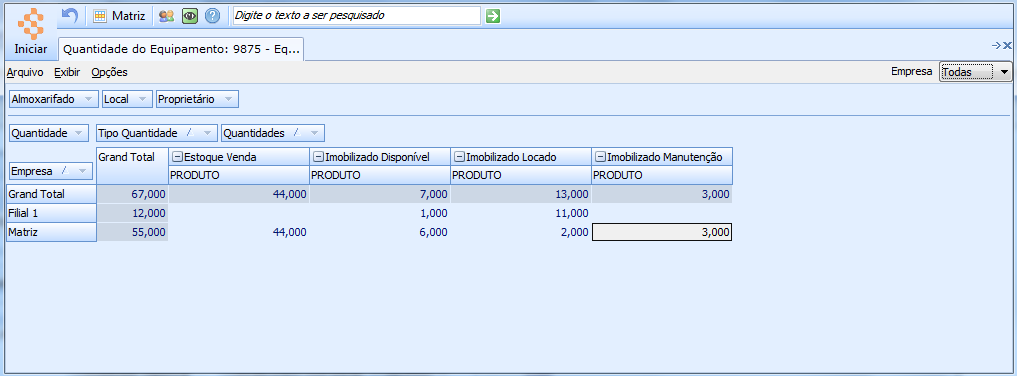Collapse the Estoque Venda column group
This screenshot has height=376, width=1017.
tap(176, 157)
